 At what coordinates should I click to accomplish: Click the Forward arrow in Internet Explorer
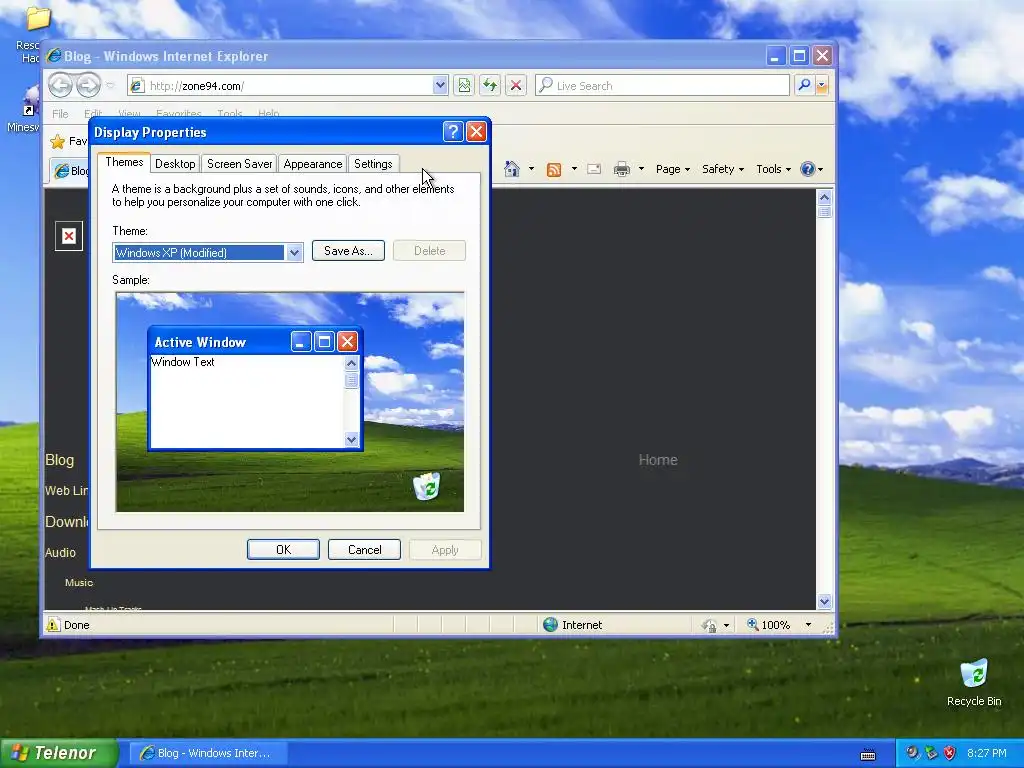coord(88,85)
